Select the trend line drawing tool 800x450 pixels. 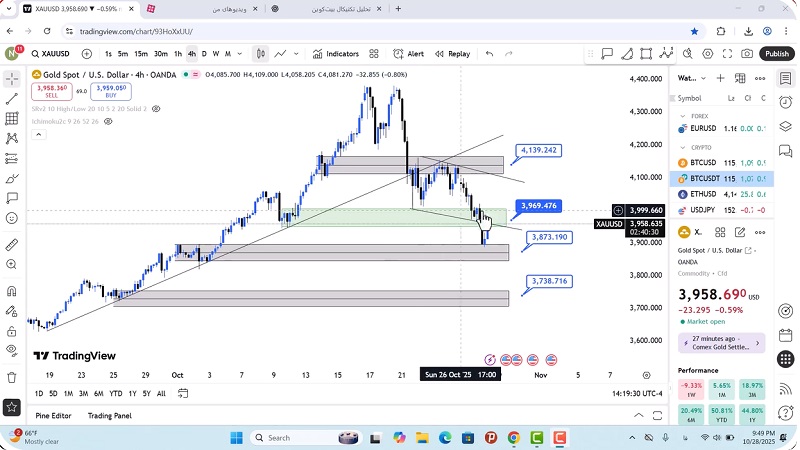click(x=12, y=99)
